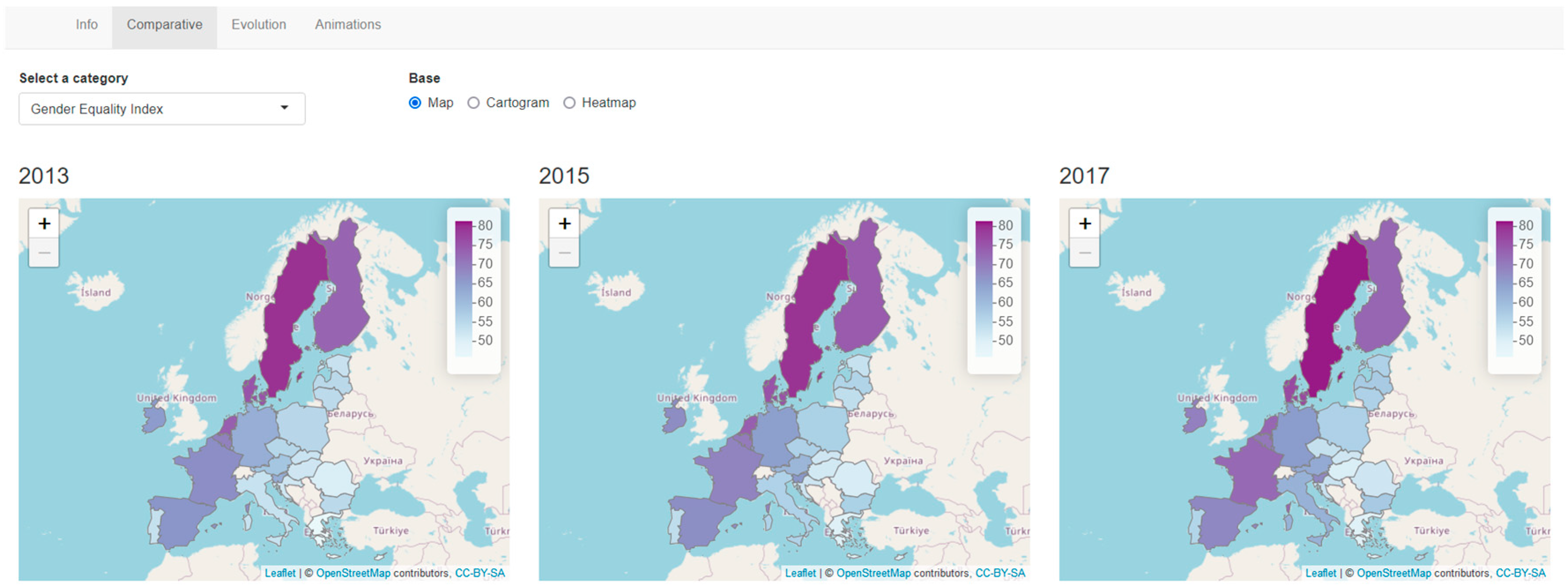This screenshot has height=586, width=1568.
Task: Select the Map base option
Action: 415,103
